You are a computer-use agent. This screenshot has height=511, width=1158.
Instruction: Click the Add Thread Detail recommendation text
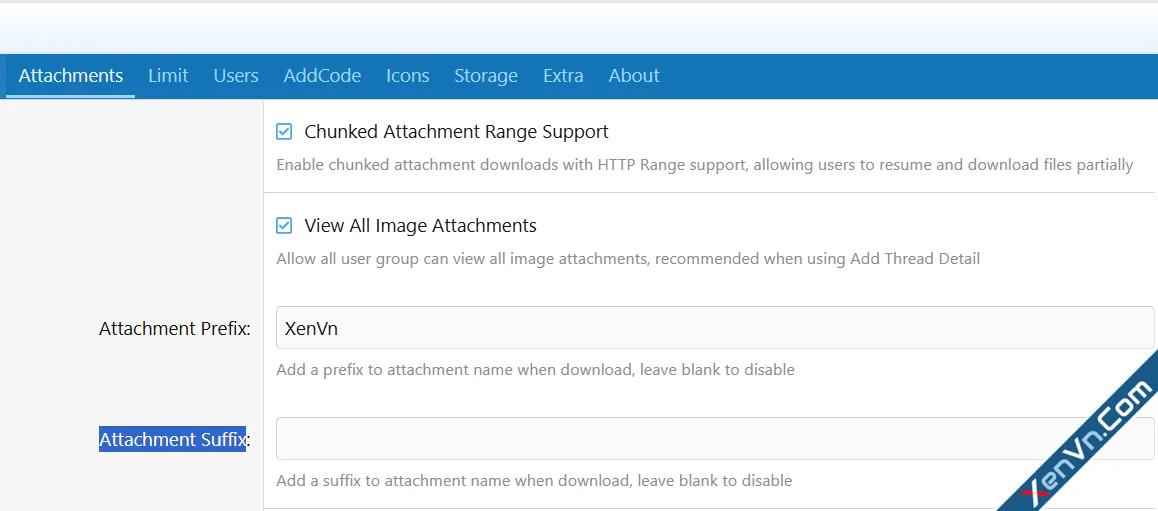coord(628,259)
